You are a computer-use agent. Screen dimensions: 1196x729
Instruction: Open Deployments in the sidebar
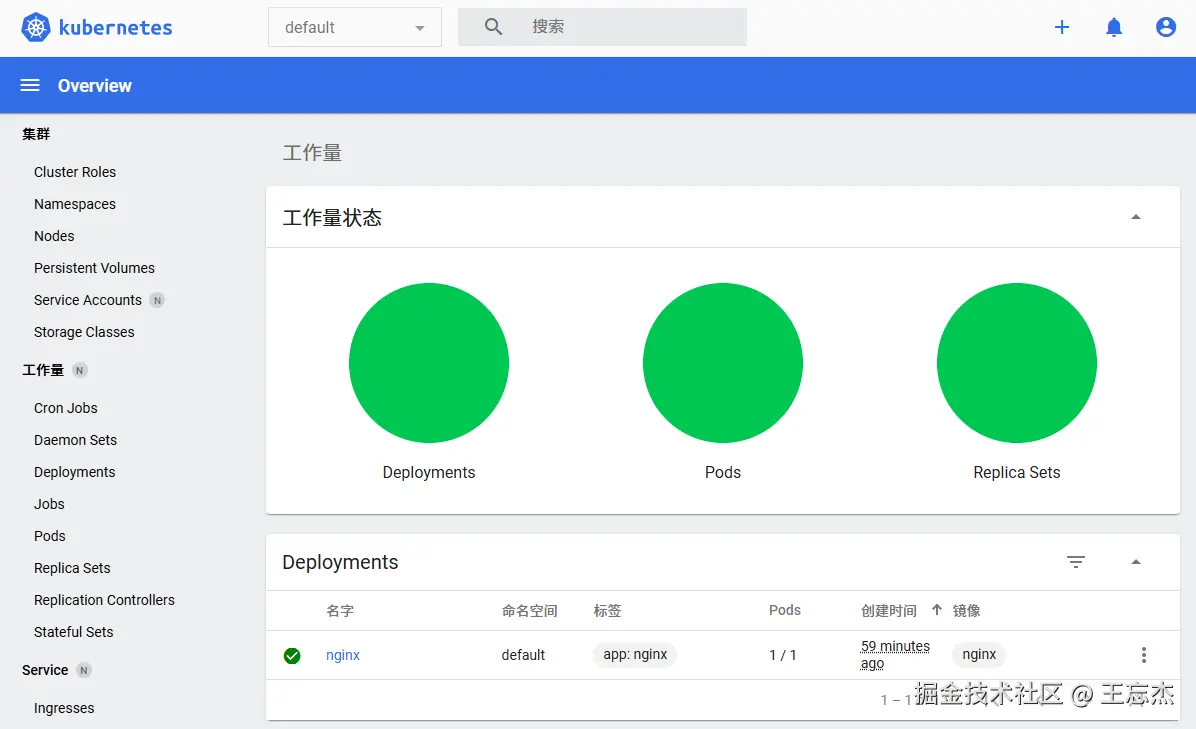75,472
